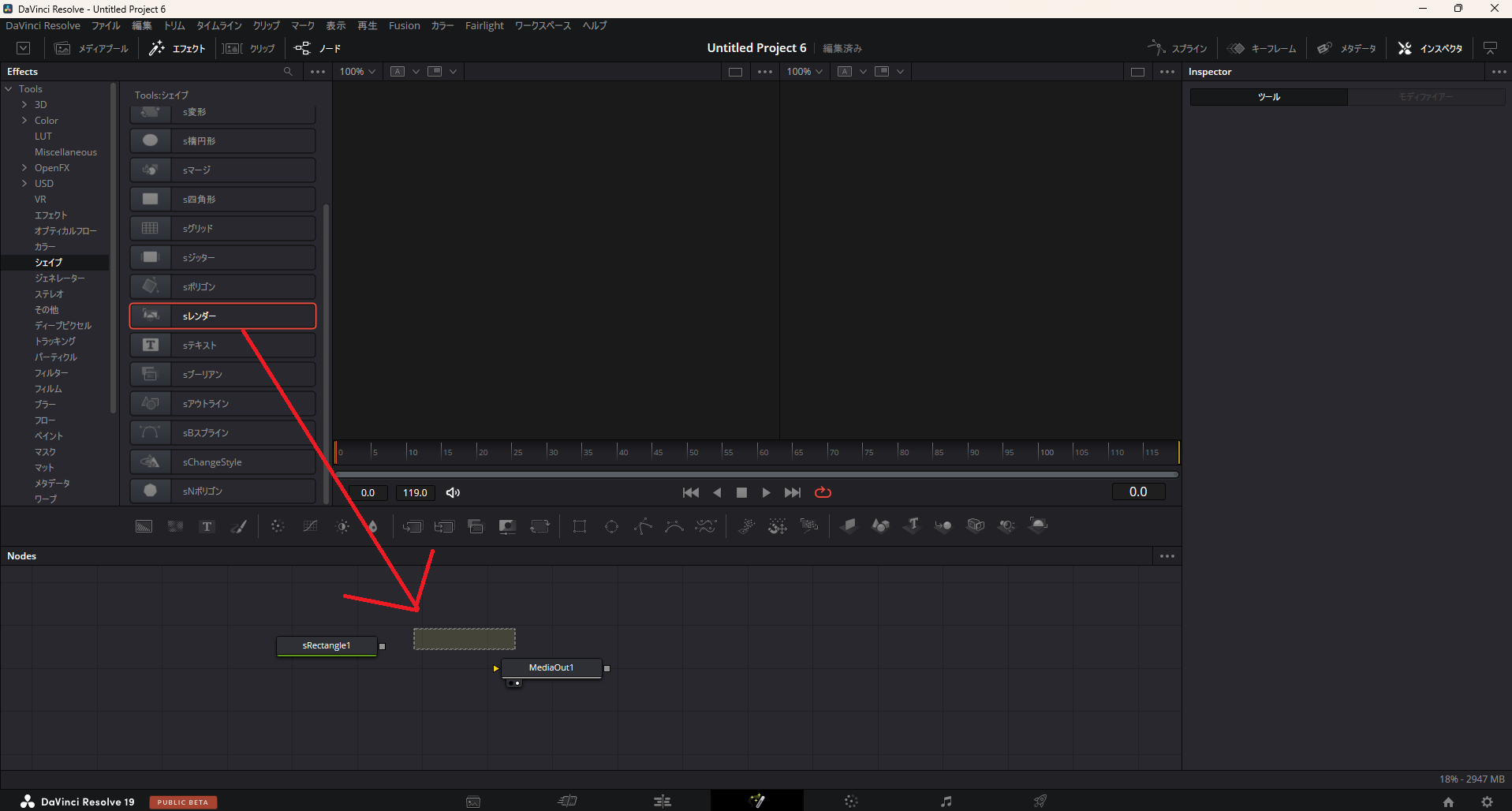Add a BSpline mask from the toolbar

674,526
